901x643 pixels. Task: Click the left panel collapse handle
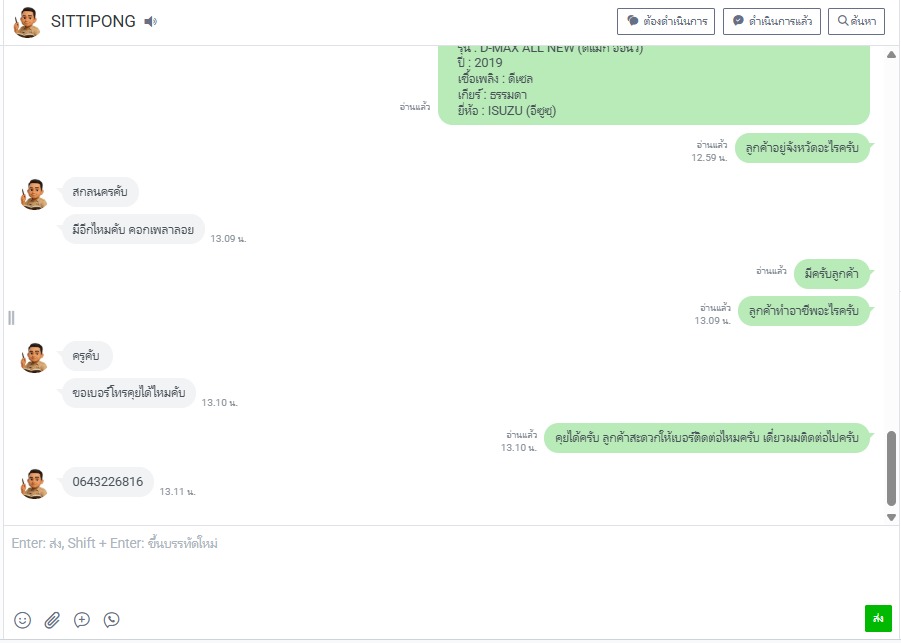pos(11,318)
